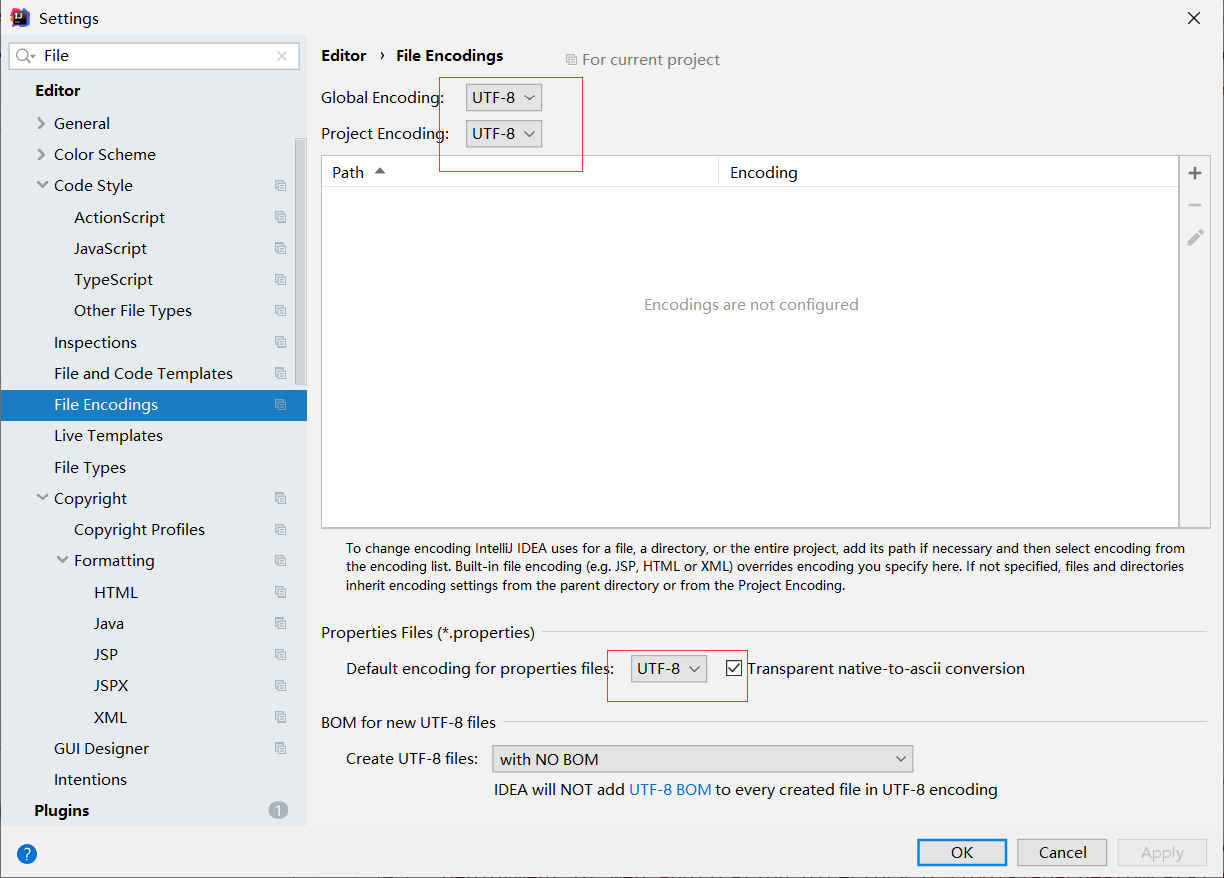
Task: Click project-level icon next to Copyright
Action: tap(280, 498)
